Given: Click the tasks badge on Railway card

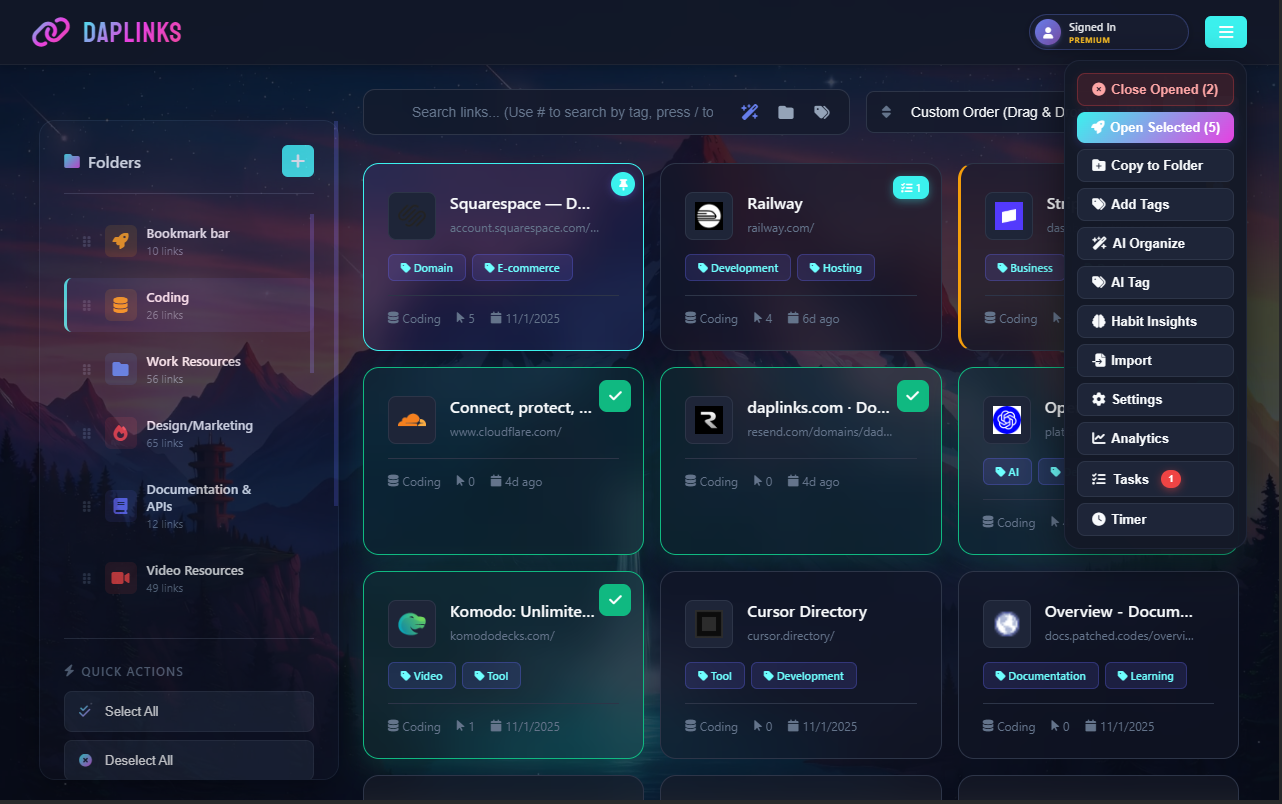Looking at the screenshot, I should click(911, 187).
